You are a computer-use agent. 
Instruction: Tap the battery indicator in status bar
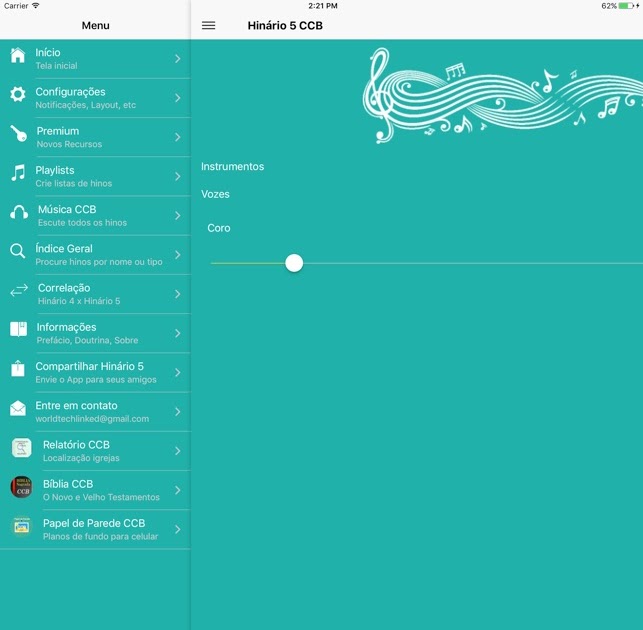pos(628,6)
